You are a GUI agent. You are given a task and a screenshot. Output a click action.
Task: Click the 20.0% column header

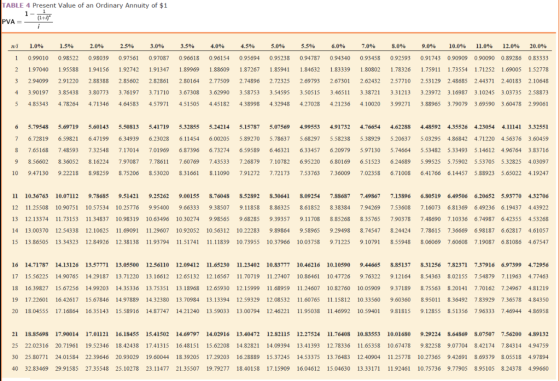click(538, 46)
